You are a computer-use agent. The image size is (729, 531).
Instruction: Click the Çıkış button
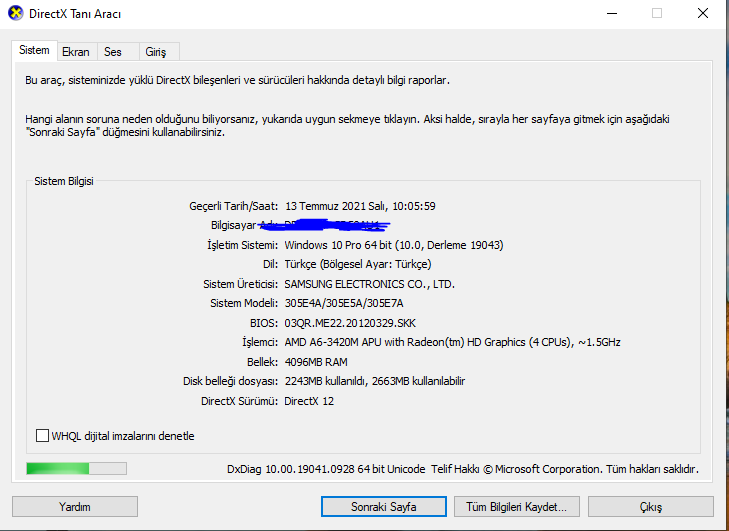click(x=650, y=507)
